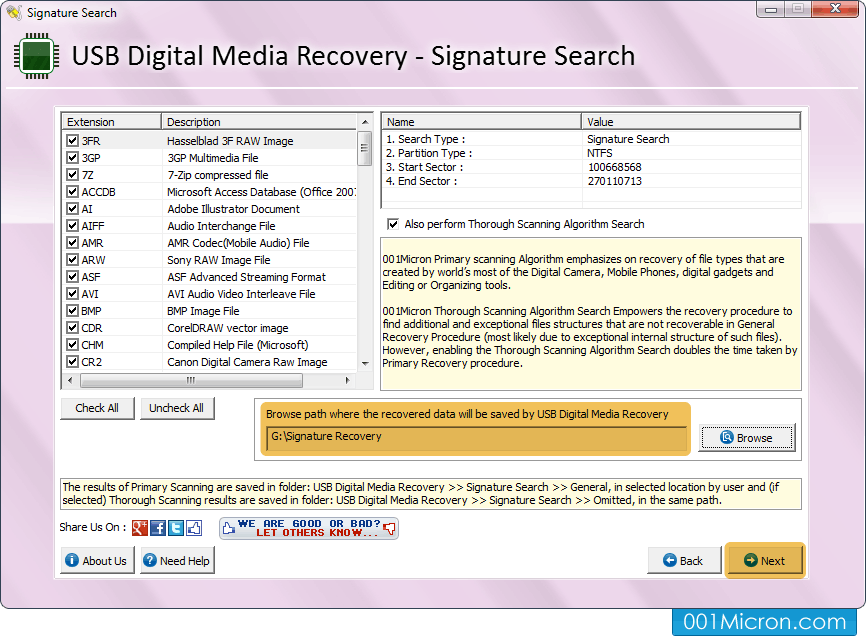Select 'CorelDRAW vector image' description
866x636 pixels.
(x=228, y=328)
